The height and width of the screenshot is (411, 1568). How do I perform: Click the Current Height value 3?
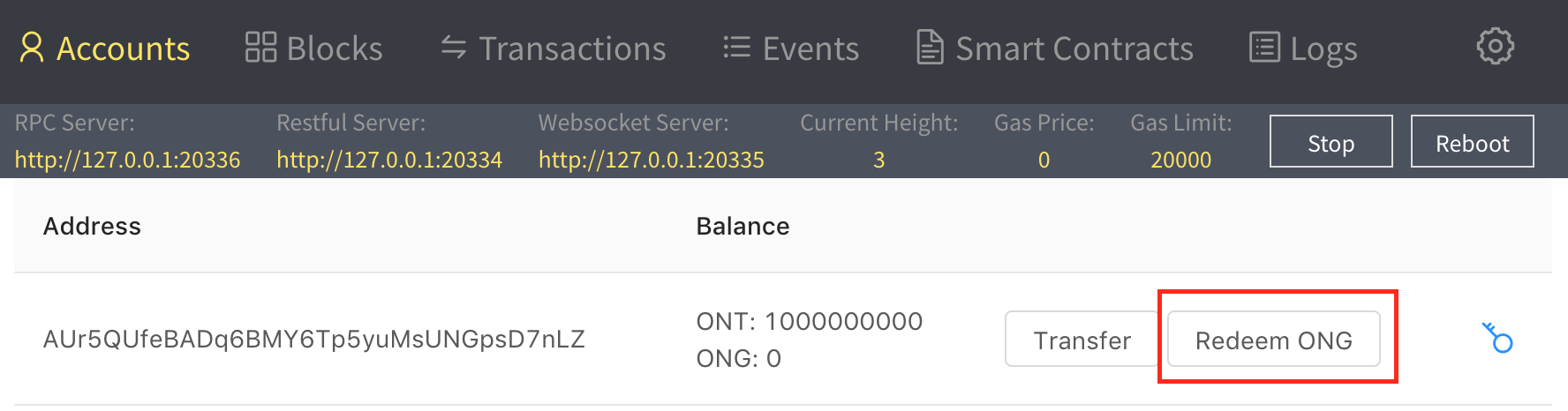pos(878,160)
